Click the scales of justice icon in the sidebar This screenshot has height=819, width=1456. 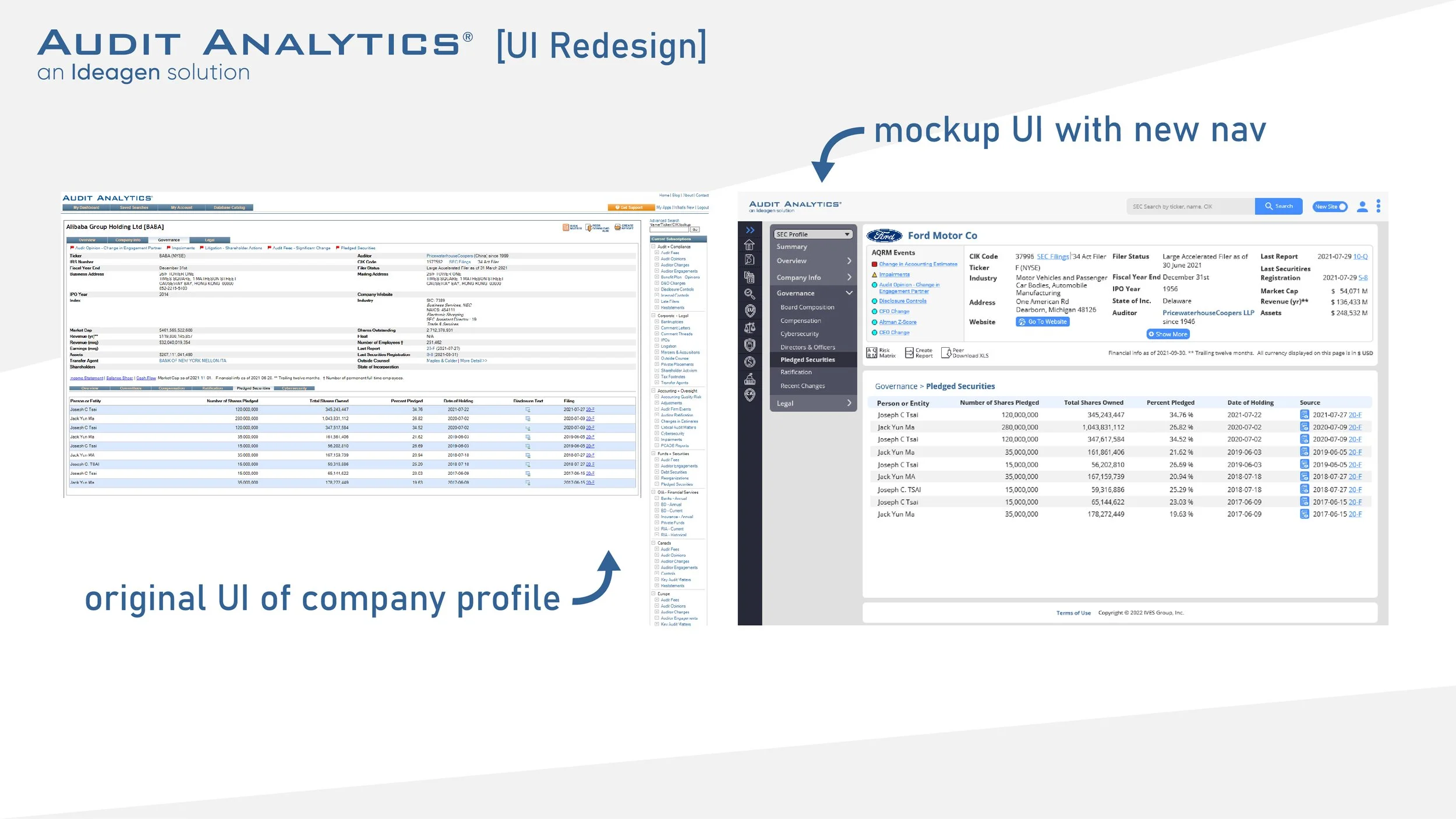pyautogui.click(x=750, y=328)
